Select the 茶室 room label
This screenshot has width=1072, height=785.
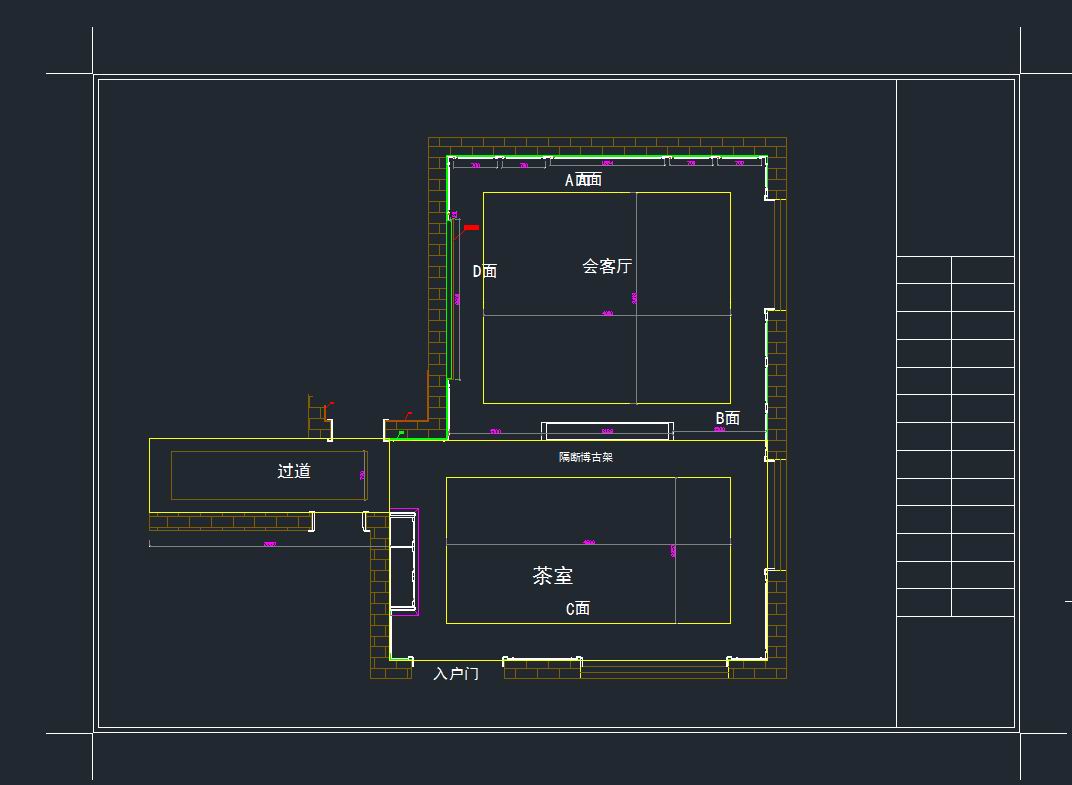click(552, 575)
